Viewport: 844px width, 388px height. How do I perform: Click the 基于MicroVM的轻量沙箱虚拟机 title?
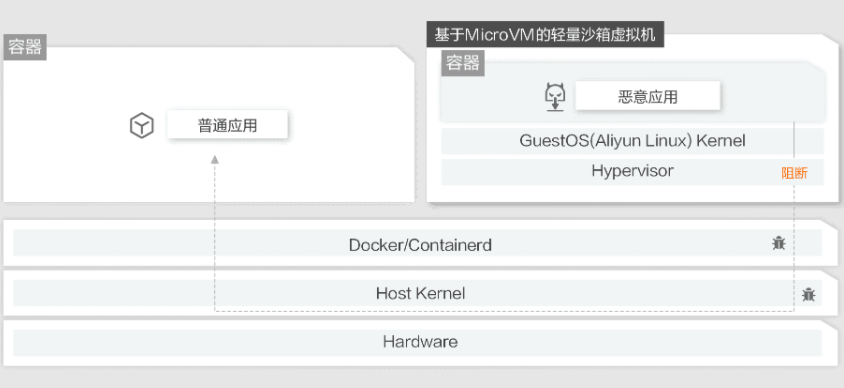[x=545, y=36]
